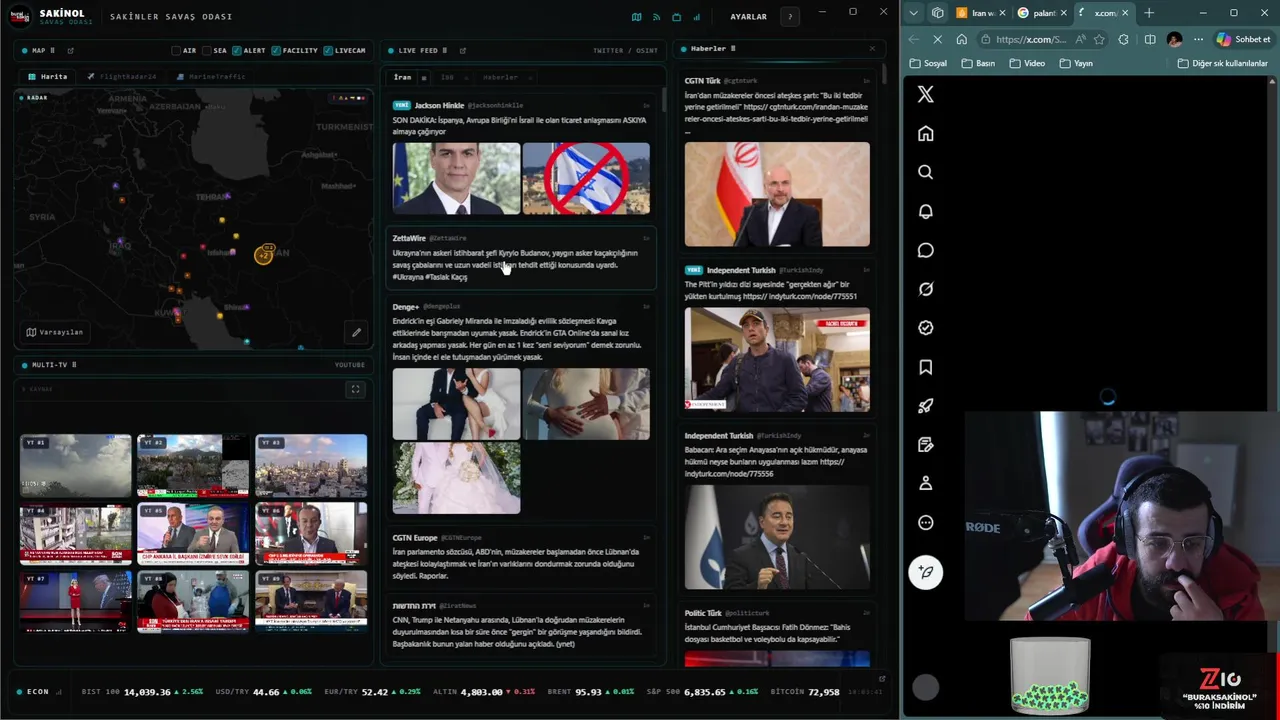Open the RSS feed icon in Sakinol header

click(656, 17)
